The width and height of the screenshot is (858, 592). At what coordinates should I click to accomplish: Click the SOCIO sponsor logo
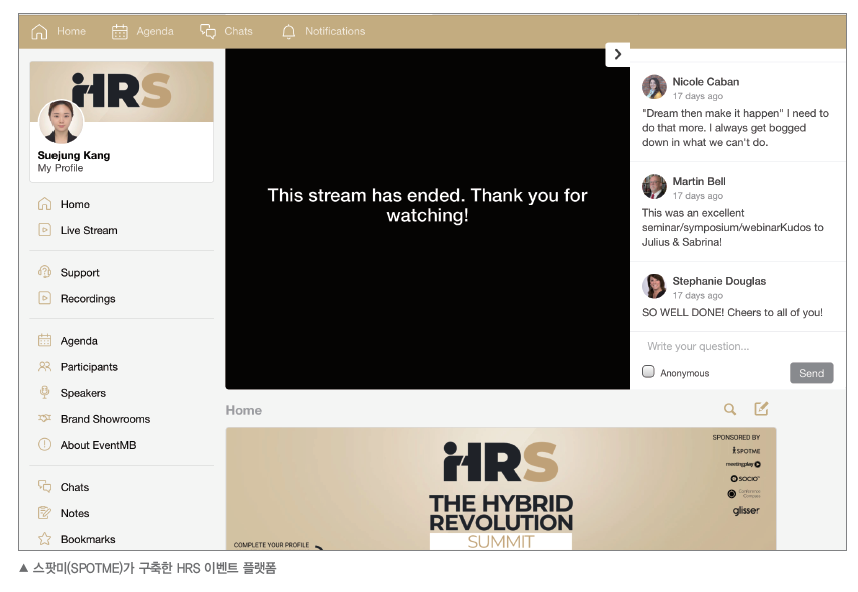coord(745,478)
